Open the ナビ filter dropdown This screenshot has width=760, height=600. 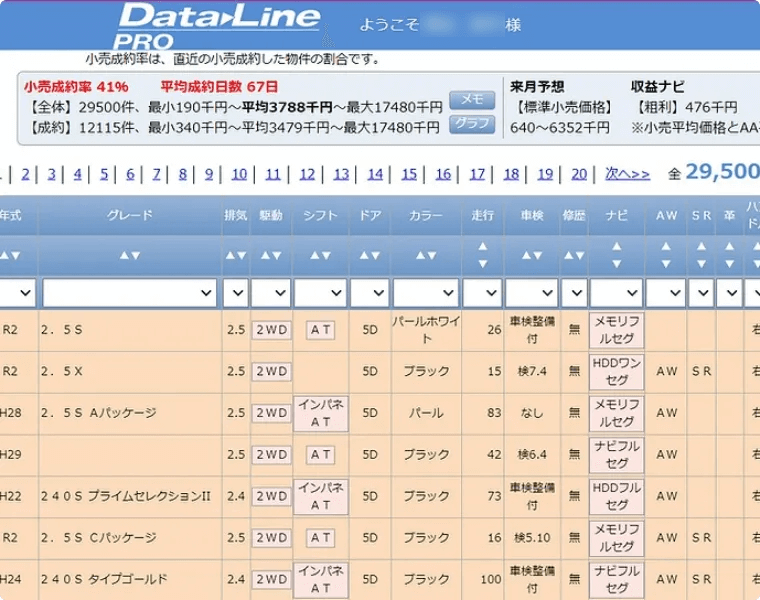(616, 293)
